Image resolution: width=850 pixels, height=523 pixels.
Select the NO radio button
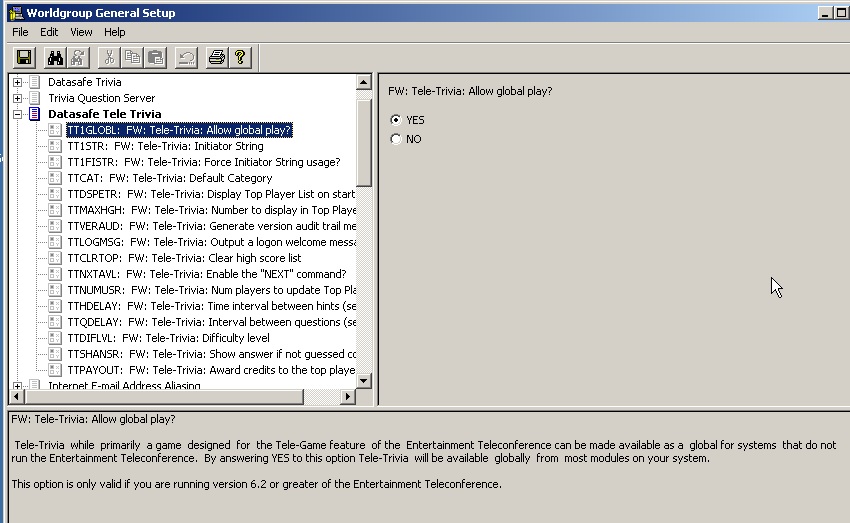coord(396,139)
